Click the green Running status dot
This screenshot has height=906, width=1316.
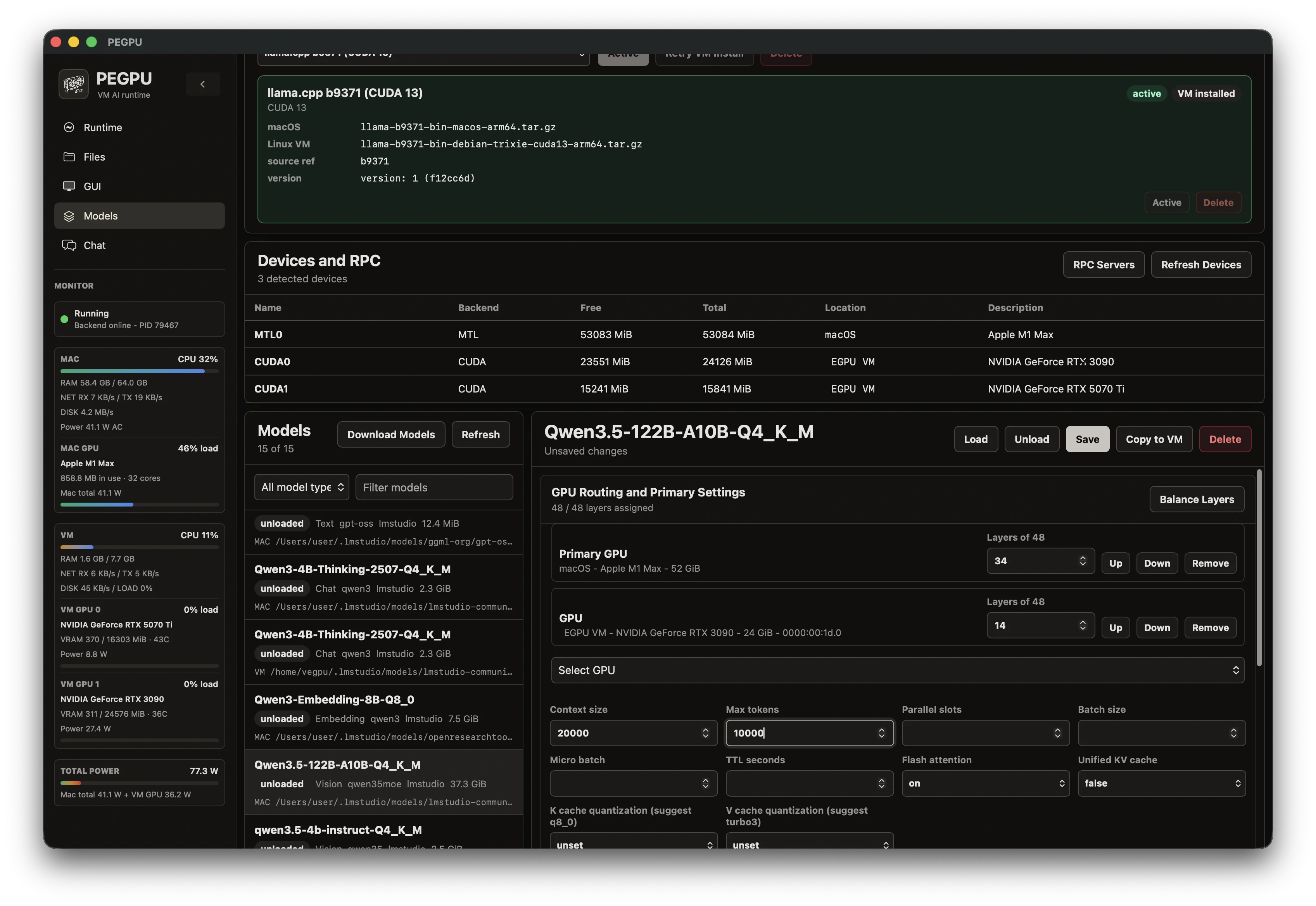(x=64, y=319)
